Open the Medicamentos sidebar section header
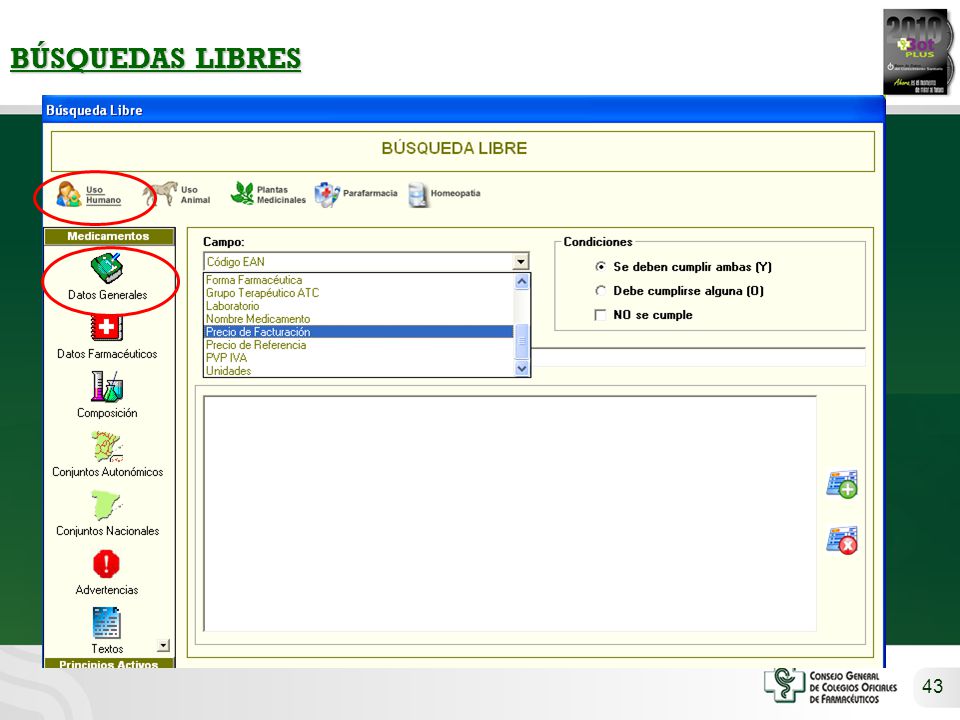The height and width of the screenshot is (720, 960). [x=109, y=236]
